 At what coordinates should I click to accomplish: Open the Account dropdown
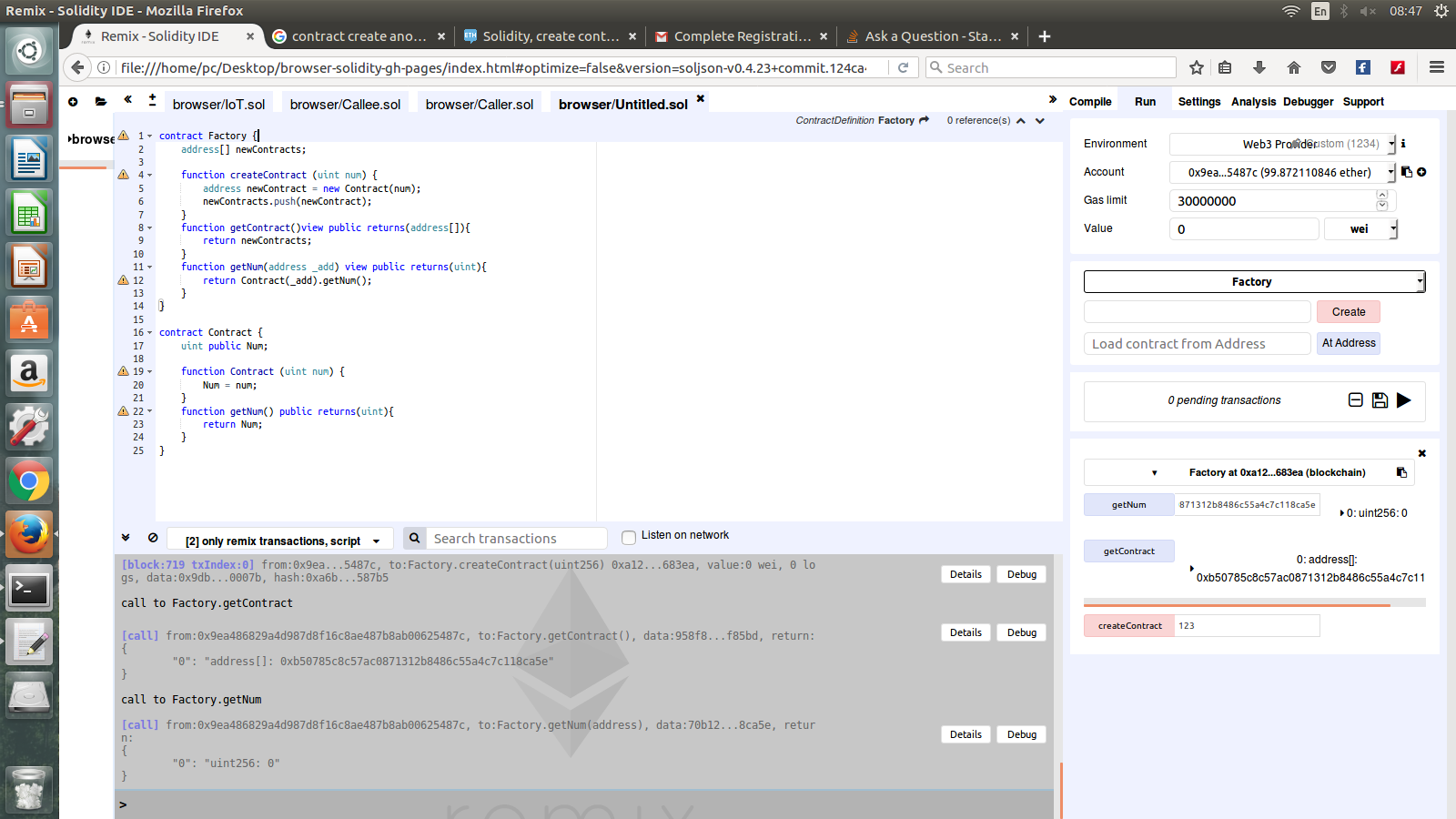[1283, 172]
